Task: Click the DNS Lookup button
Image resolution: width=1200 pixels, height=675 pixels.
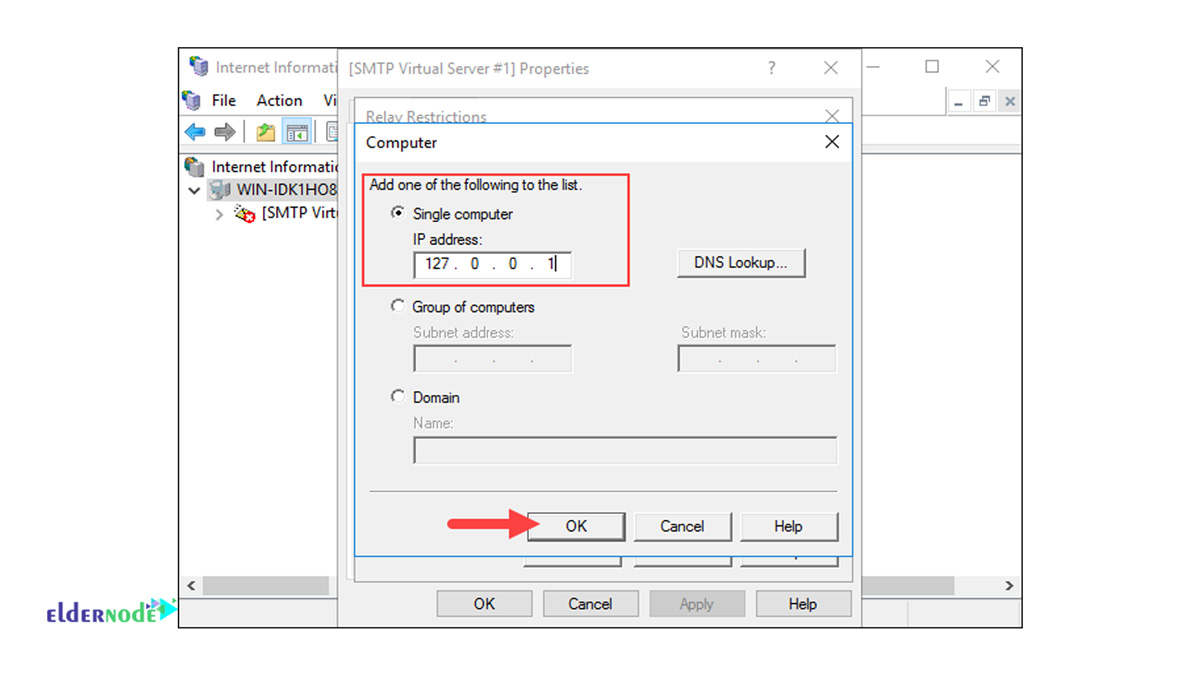Action: coord(741,263)
